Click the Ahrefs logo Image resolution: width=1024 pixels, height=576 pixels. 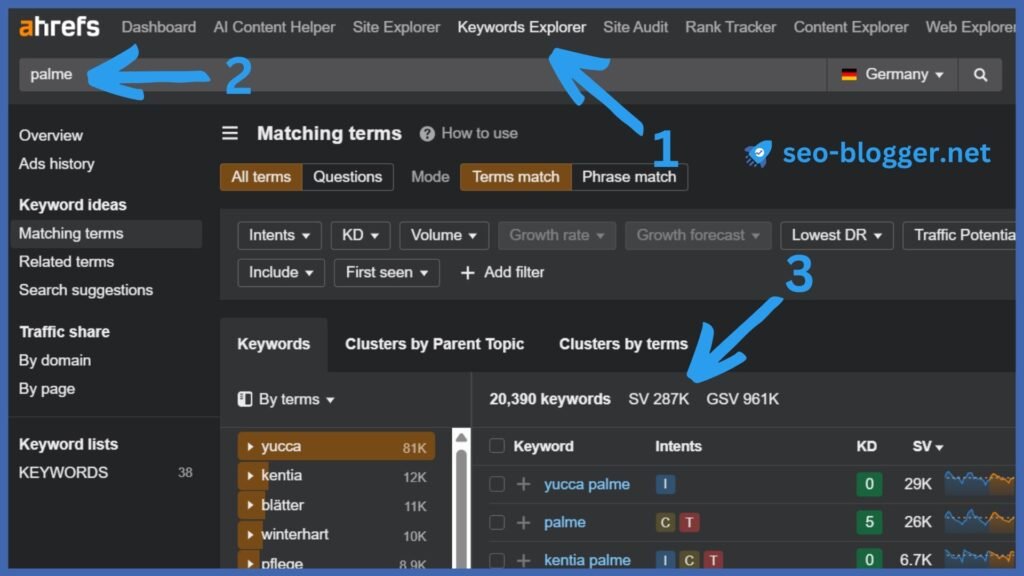[x=59, y=27]
